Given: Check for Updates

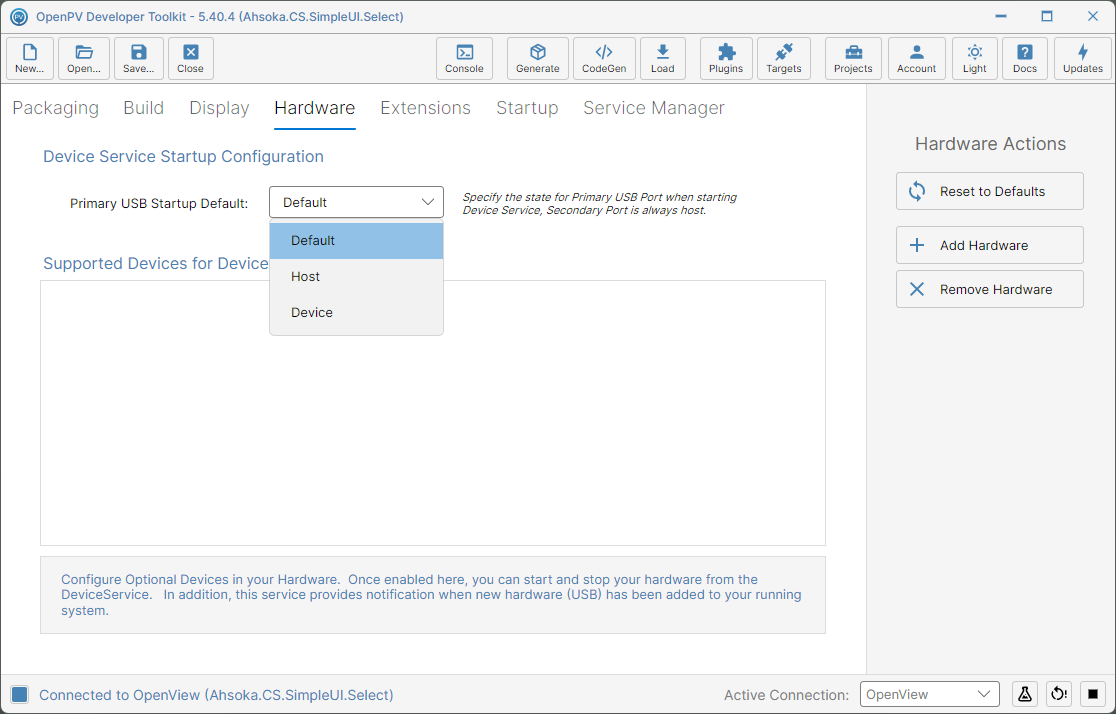Looking at the screenshot, I should (x=1083, y=58).
